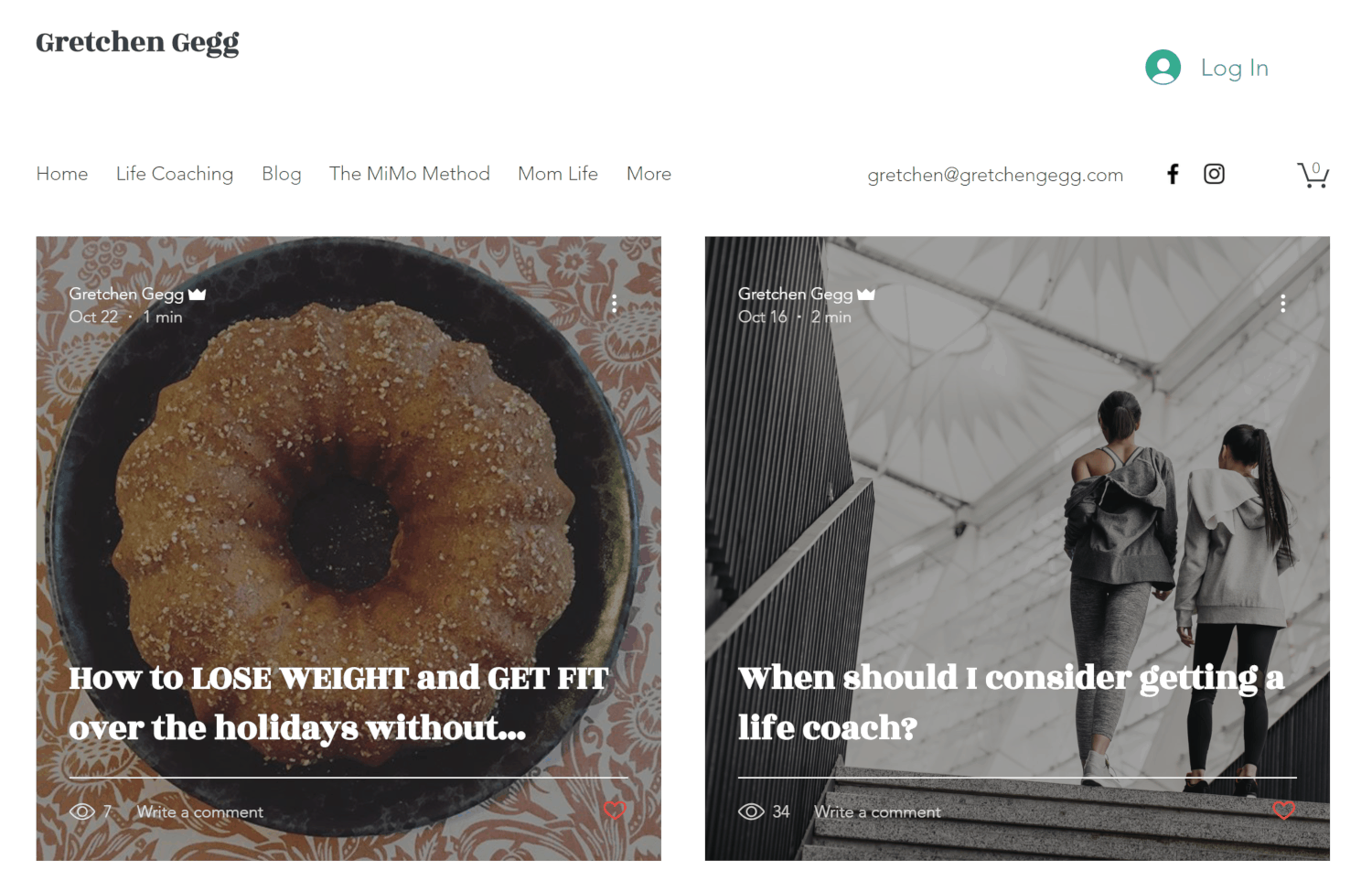This screenshot has height=881, width=1372.
Task: Write a comment on life coach post
Action: (x=877, y=811)
